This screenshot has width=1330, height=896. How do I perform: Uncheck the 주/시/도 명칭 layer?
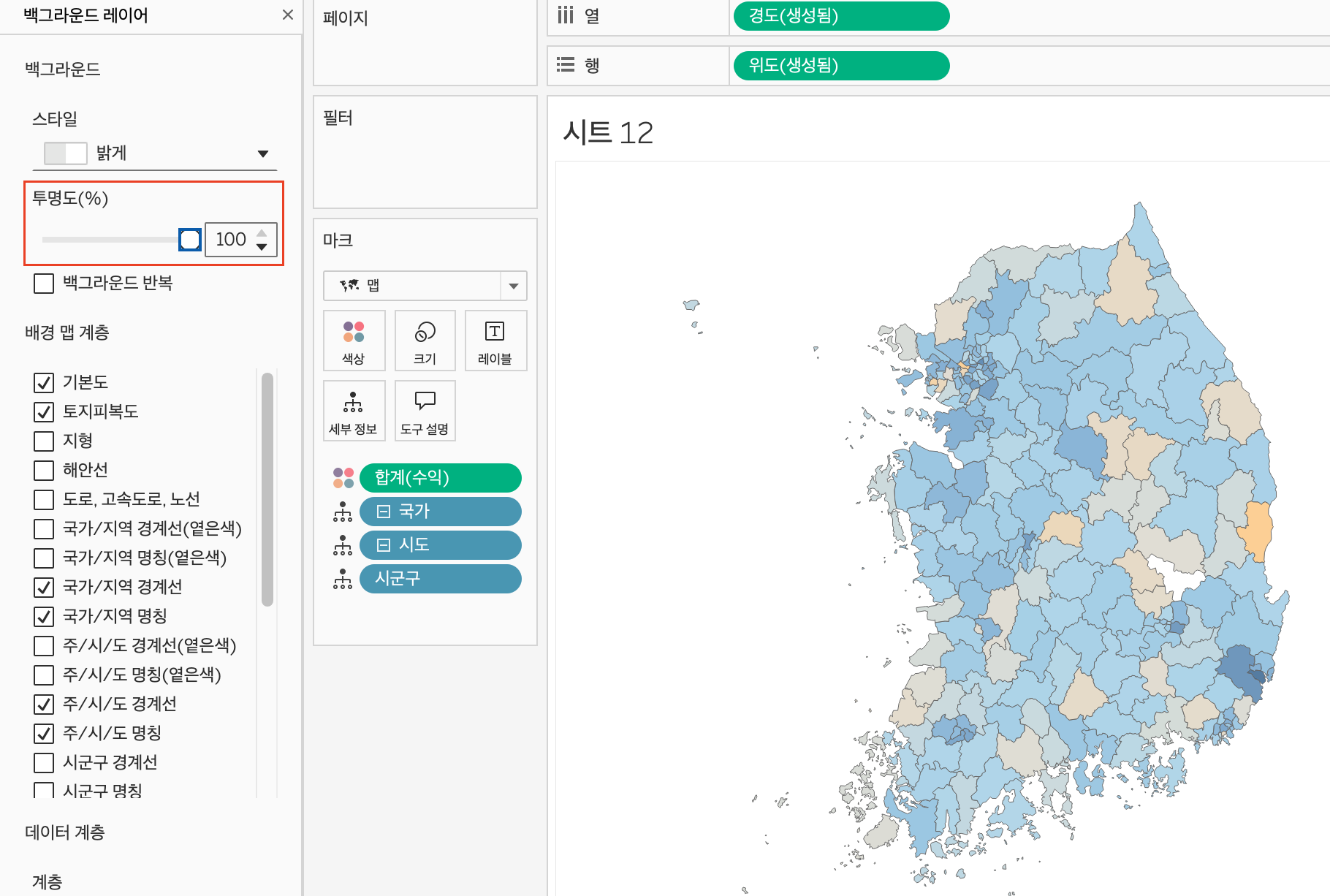[44, 733]
